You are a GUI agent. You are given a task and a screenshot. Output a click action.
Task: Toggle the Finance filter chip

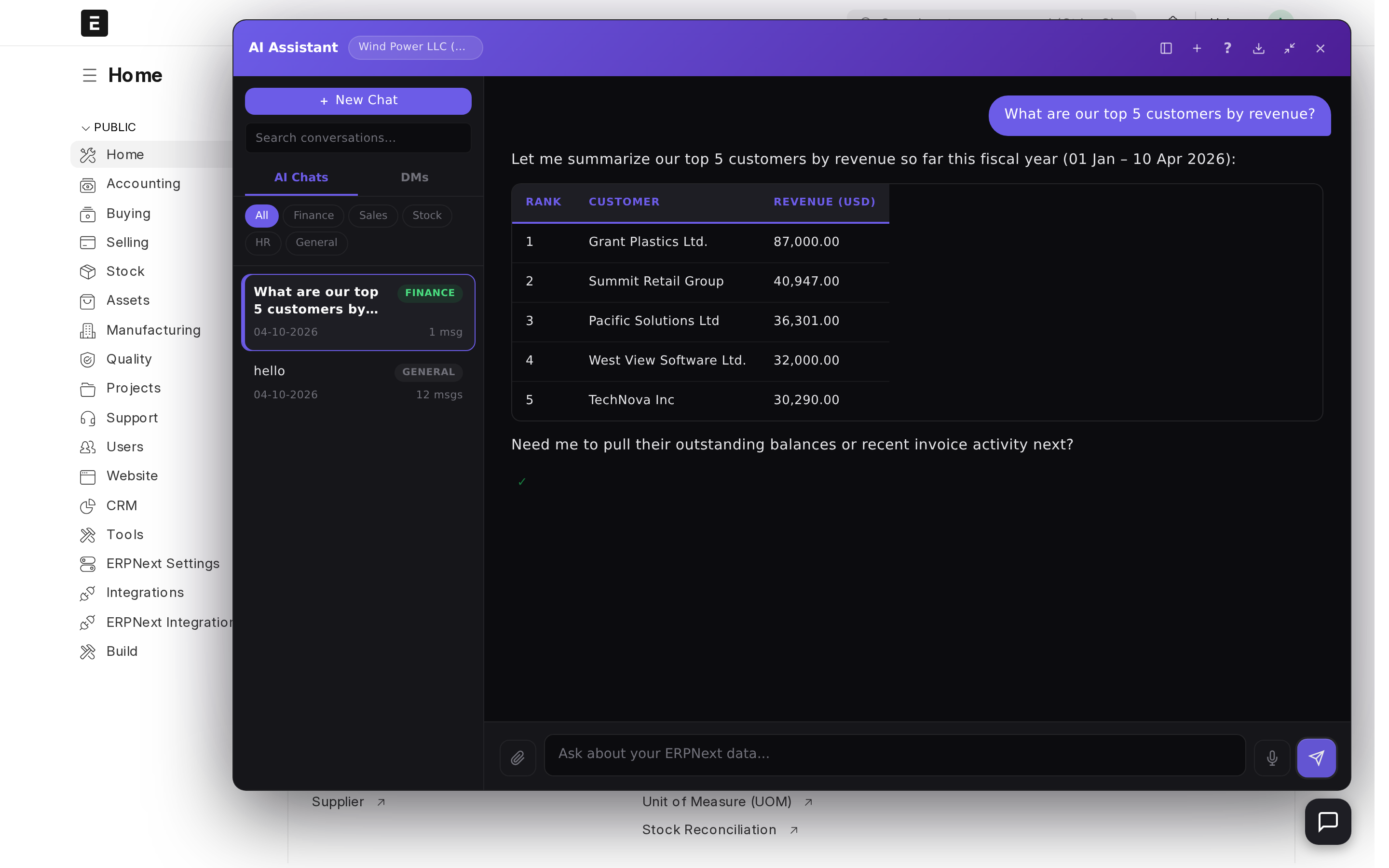pyautogui.click(x=313, y=215)
